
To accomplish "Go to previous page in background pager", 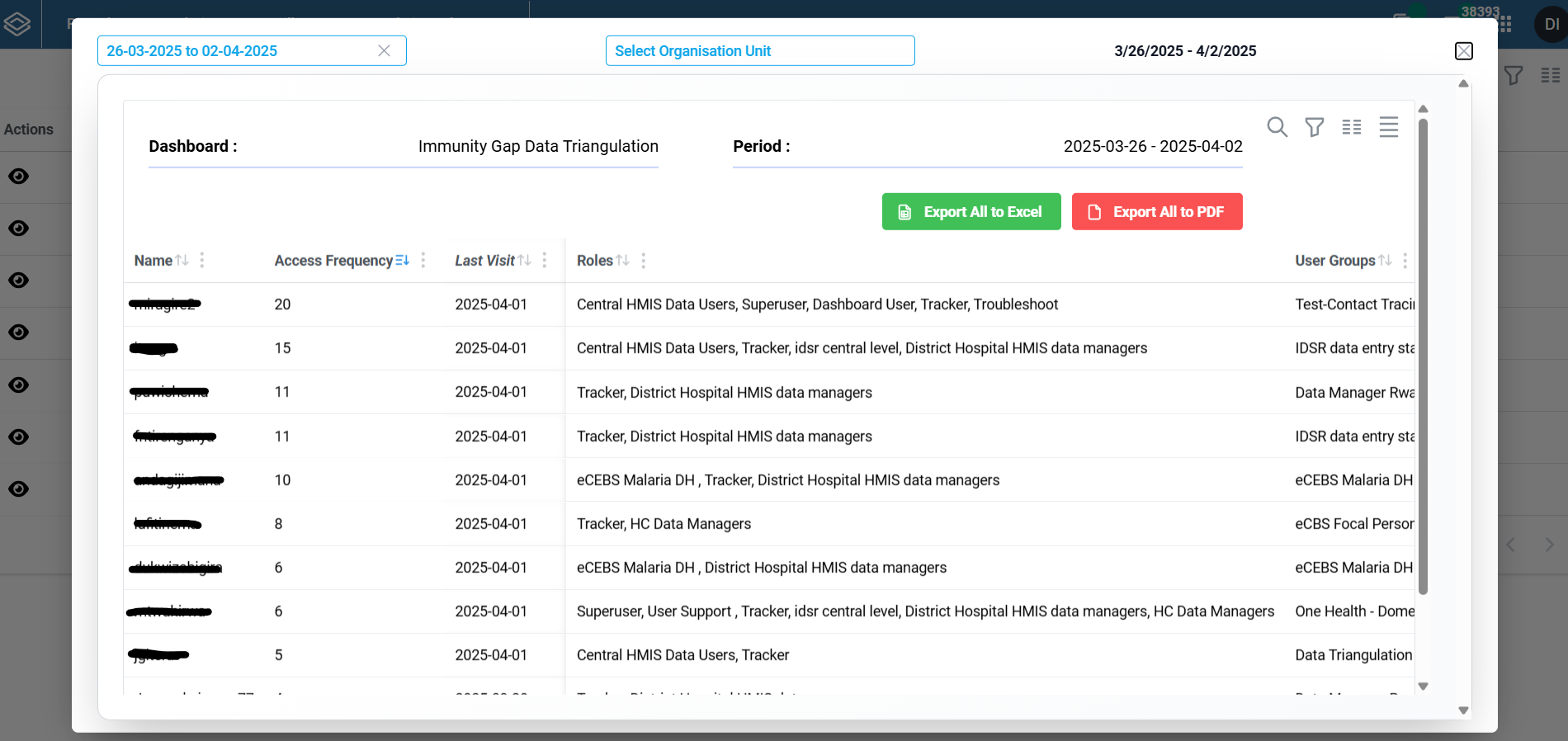I will coord(1511,545).
